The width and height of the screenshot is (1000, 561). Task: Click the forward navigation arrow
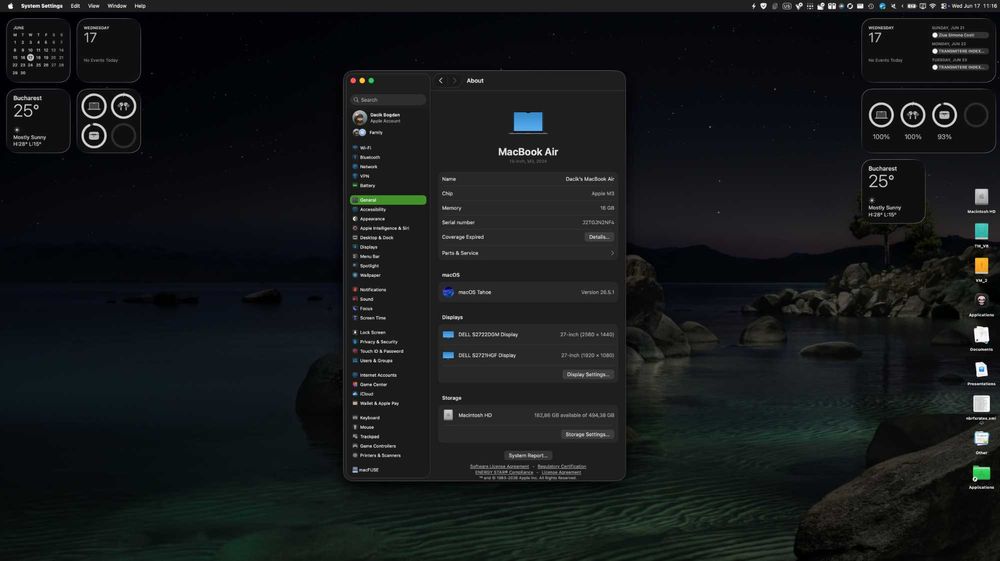point(454,81)
